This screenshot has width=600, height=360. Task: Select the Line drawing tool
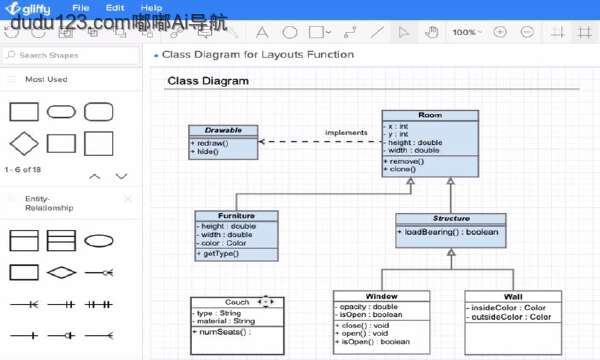click(377, 33)
